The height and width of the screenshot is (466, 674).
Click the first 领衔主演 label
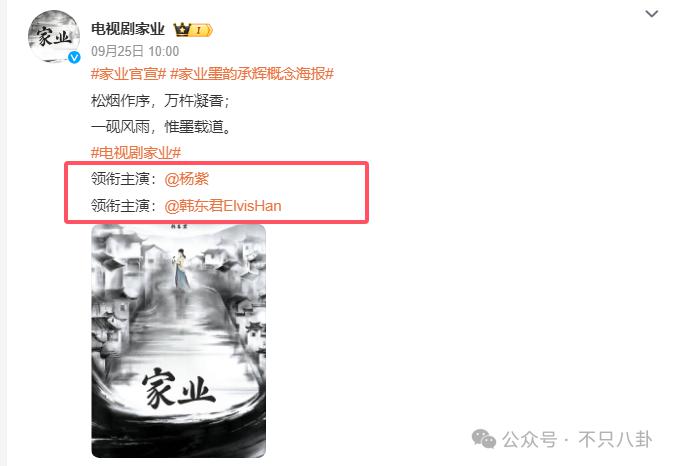point(120,179)
